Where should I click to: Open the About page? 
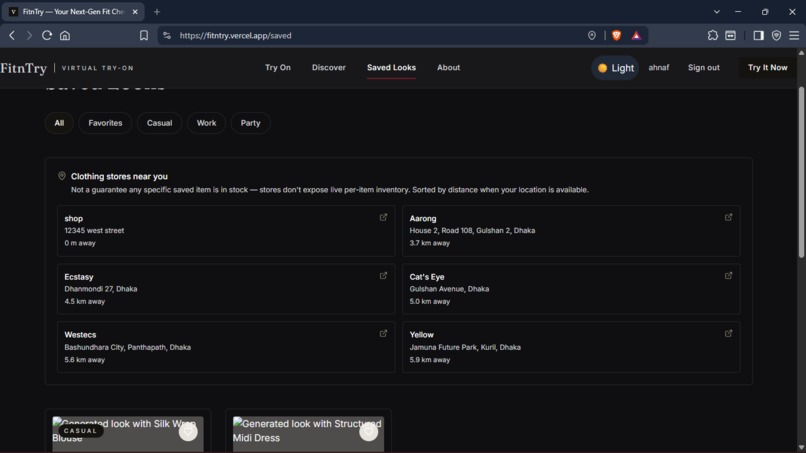[x=448, y=68]
